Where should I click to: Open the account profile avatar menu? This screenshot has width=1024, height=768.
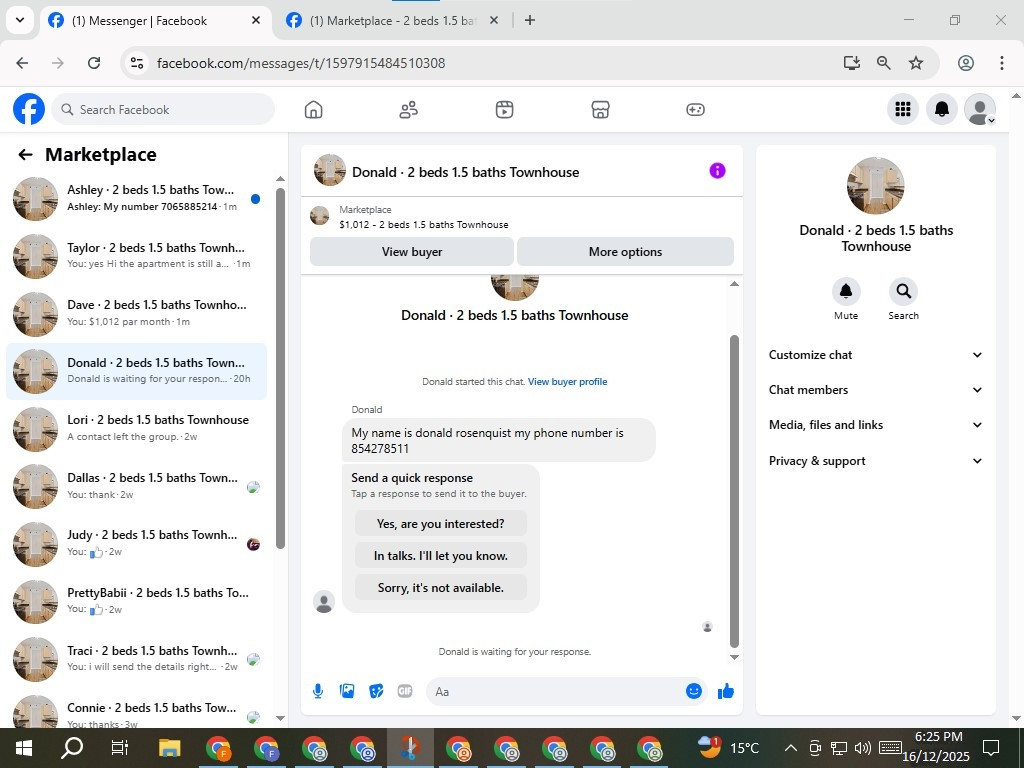click(980, 109)
